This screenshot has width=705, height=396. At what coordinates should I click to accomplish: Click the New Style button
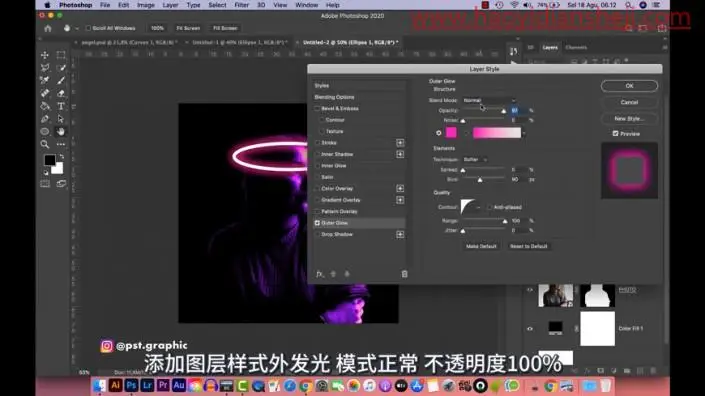tap(629, 119)
